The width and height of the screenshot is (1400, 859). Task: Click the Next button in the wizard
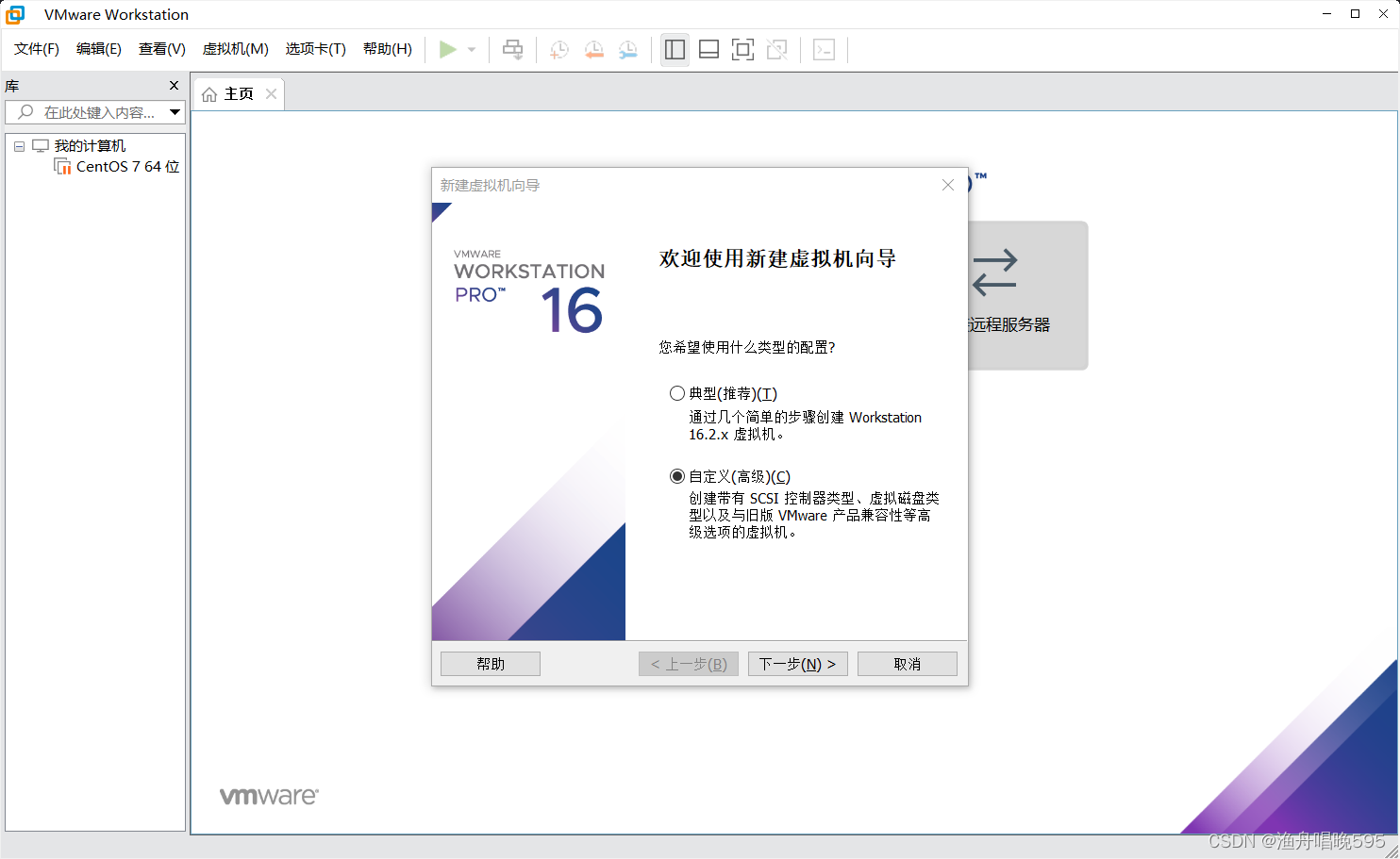click(x=798, y=664)
